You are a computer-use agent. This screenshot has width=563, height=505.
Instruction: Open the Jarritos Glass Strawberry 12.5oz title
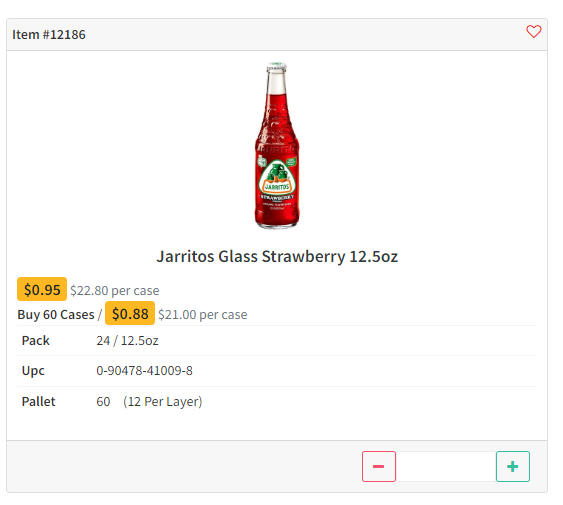[277, 256]
